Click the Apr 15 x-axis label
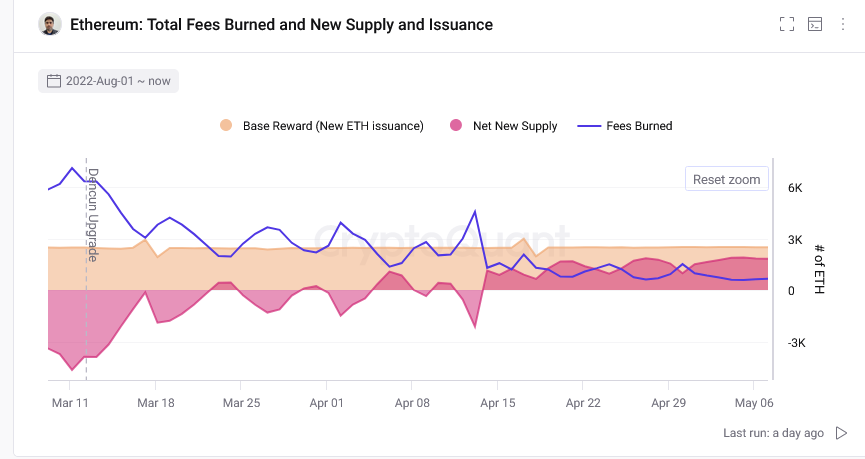Image resolution: width=865 pixels, height=459 pixels. pyautogui.click(x=497, y=403)
